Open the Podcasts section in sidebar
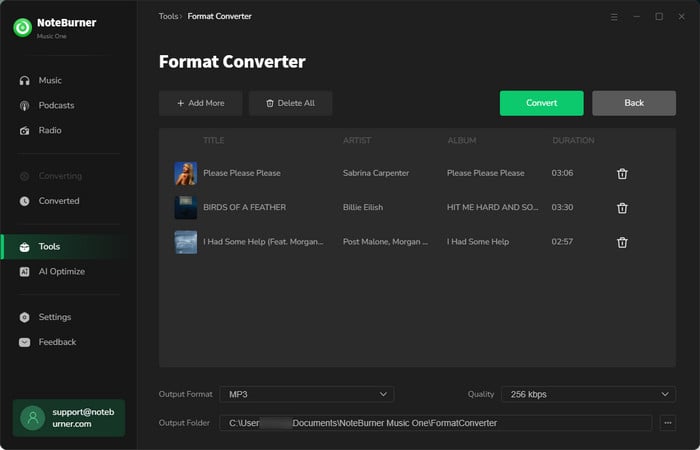This screenshot has width=700, height=450. [x=56, y=105]
